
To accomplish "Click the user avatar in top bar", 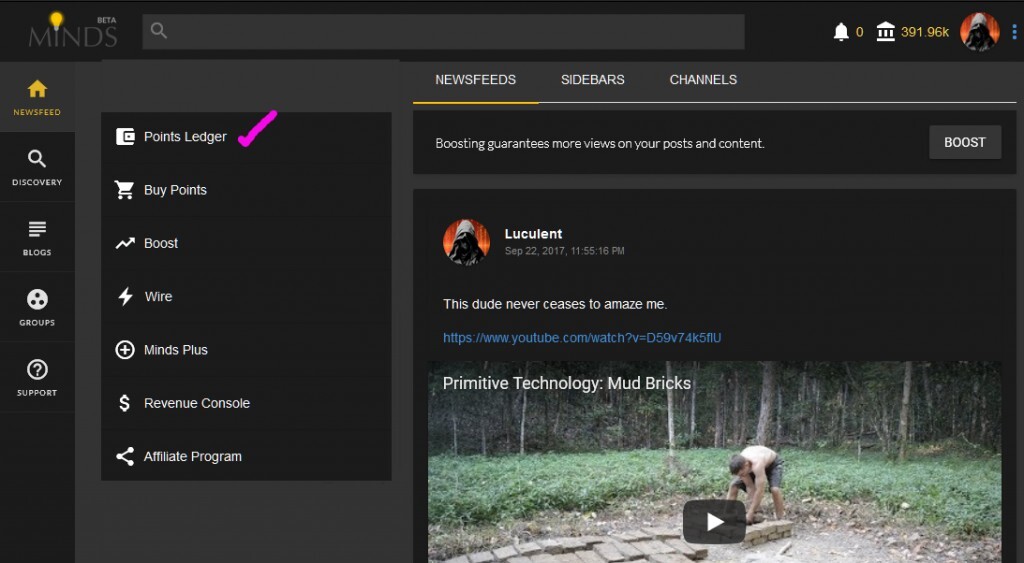I will click(979, 32).
